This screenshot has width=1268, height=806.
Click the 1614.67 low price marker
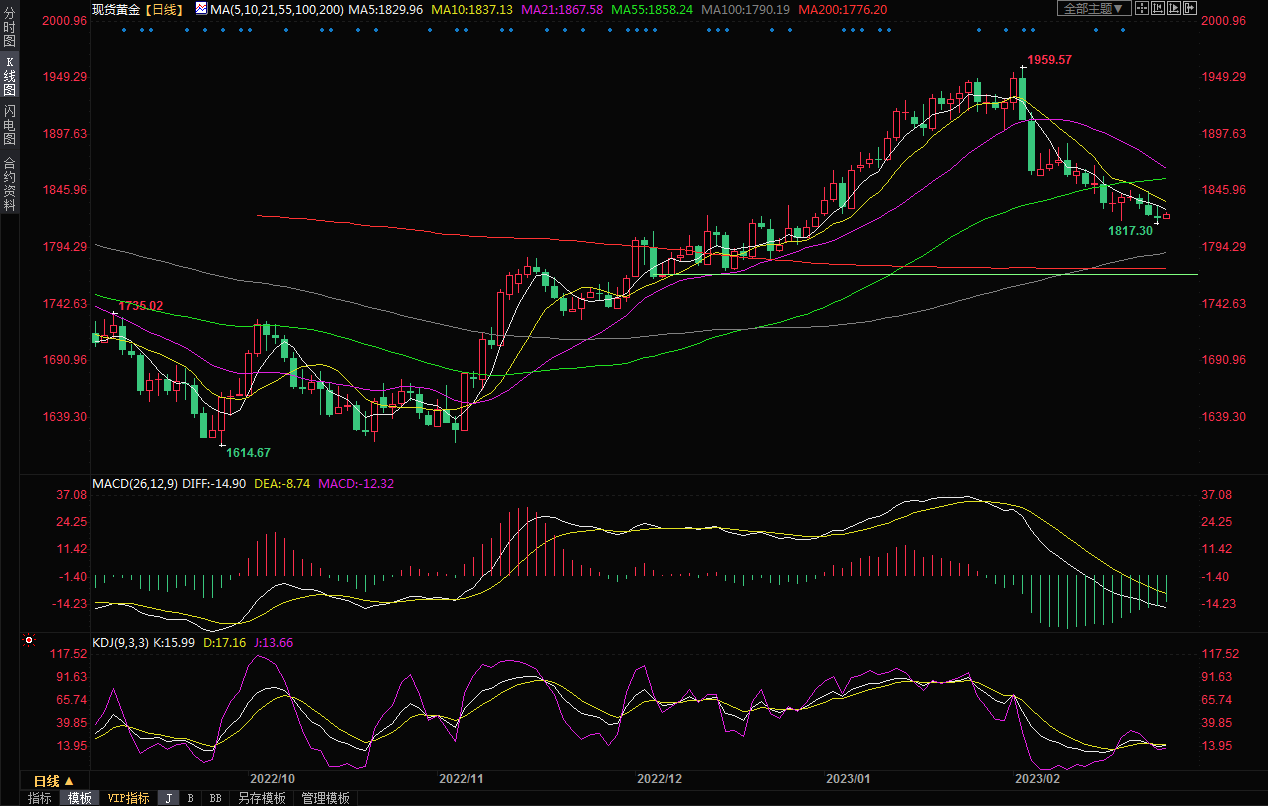coord(248,453)
